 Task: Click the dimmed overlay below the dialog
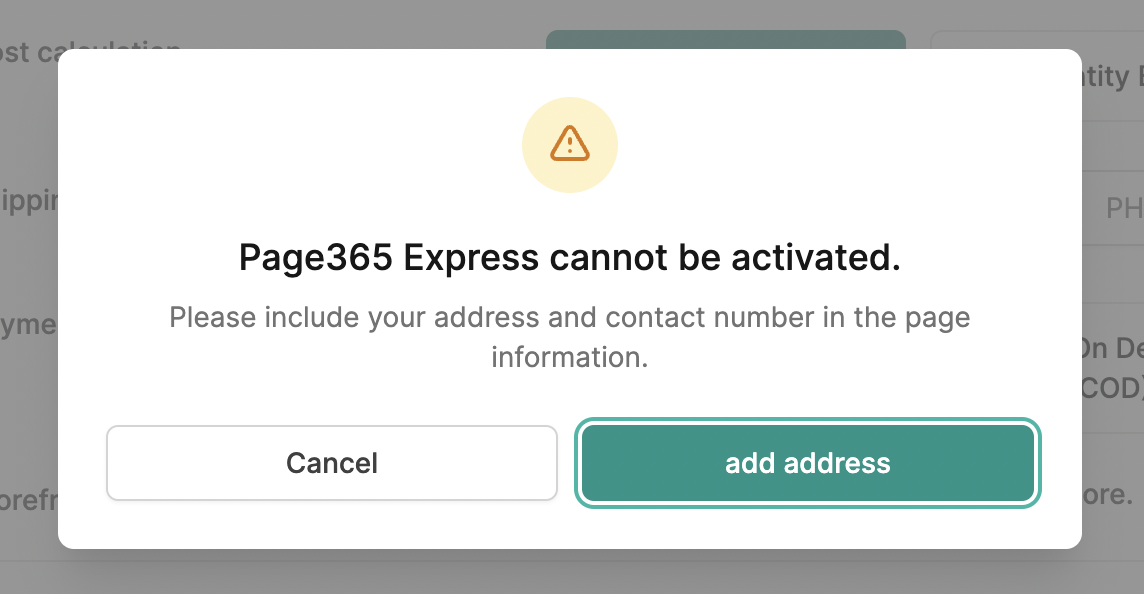point(570,573)
